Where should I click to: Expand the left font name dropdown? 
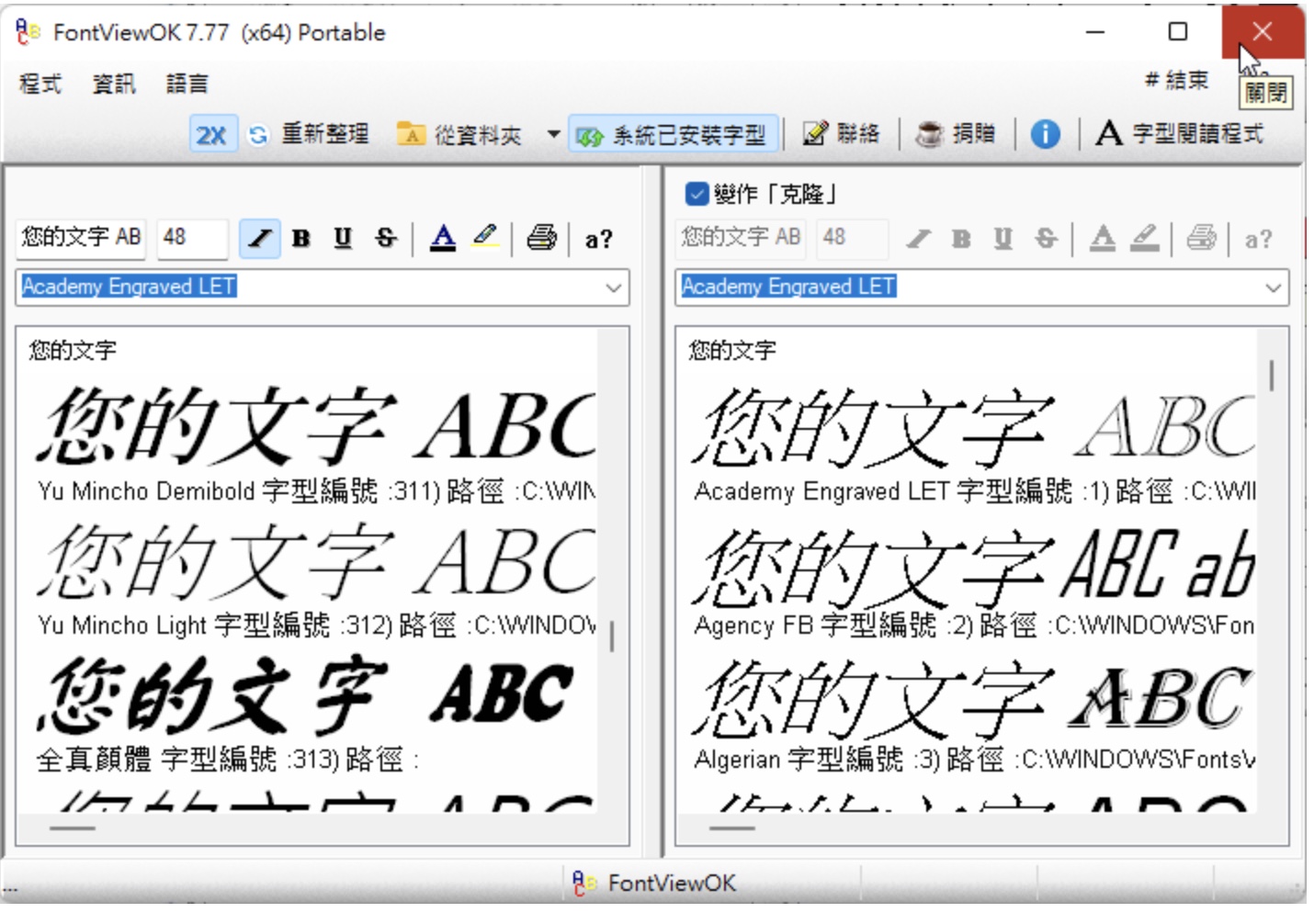(614, 287)
